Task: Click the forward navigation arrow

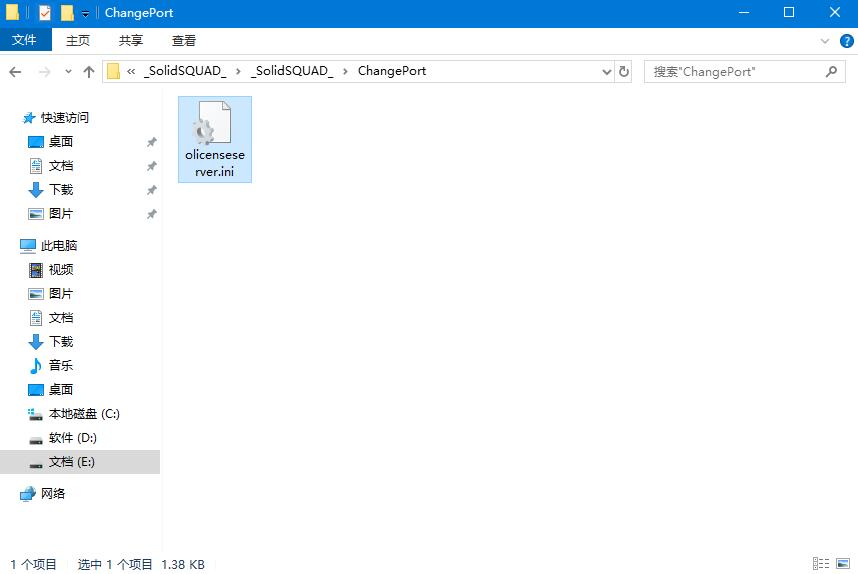Action: pos(44,72)
